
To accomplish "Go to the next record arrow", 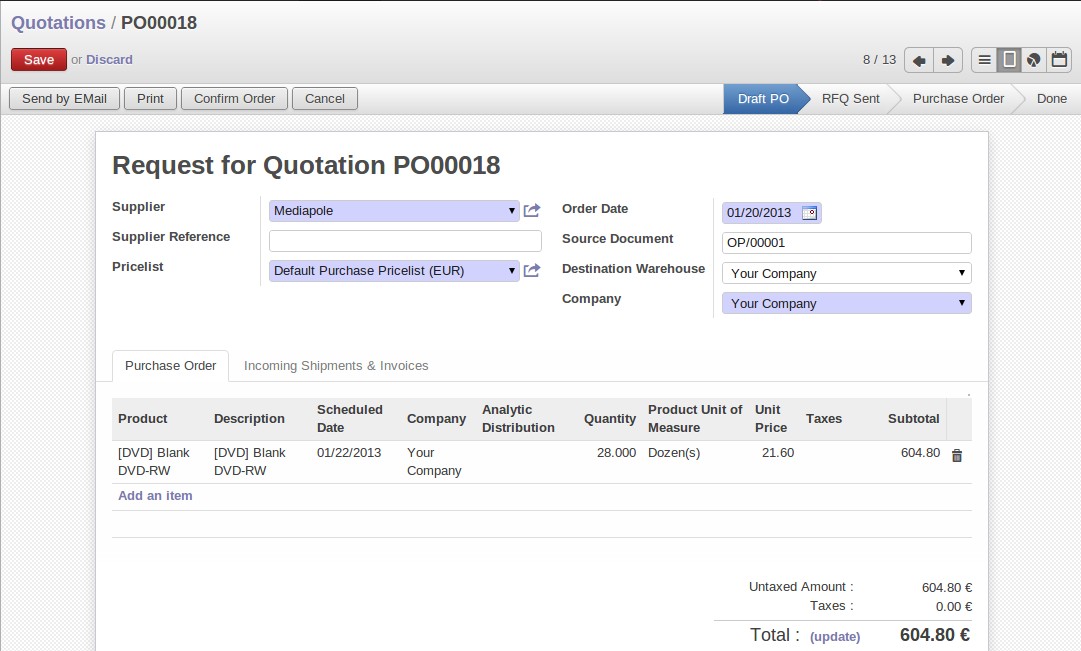I will click(948, 60).
